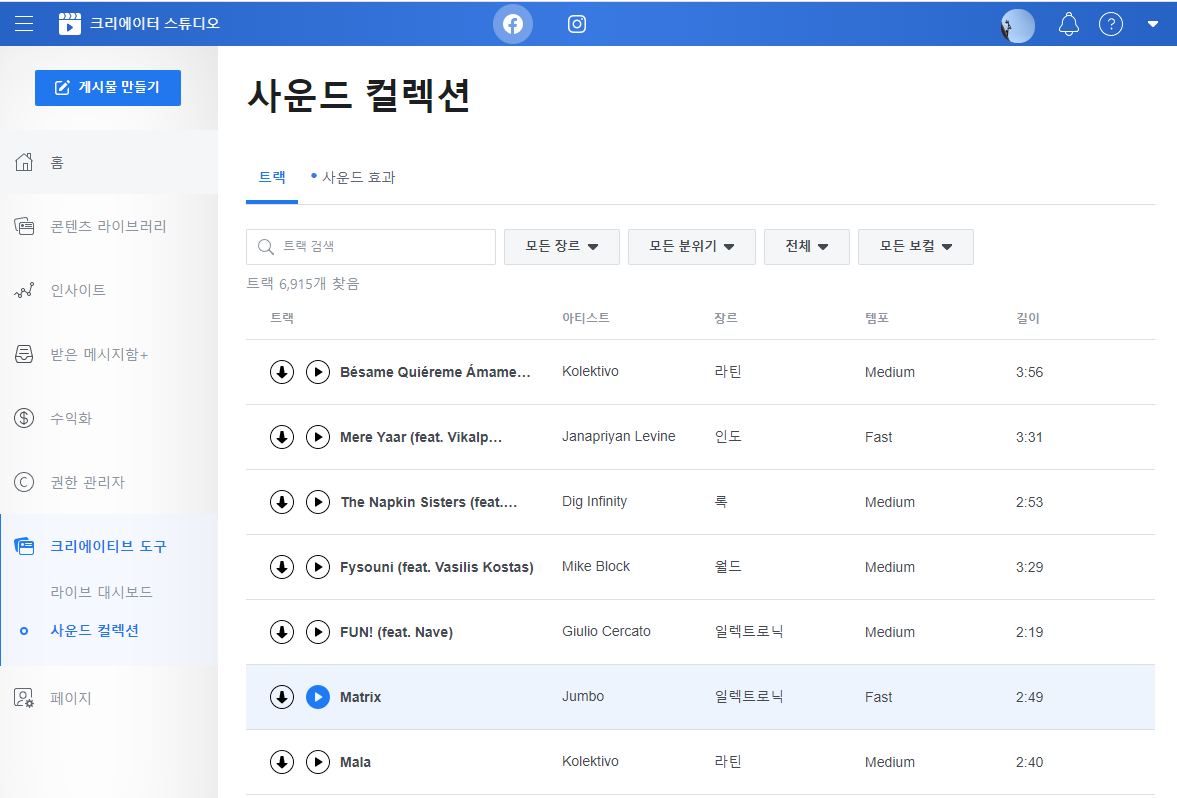Screen dimensions: 1177x798
Task: Open notifications bell
Action: click(x=1069, y=24)
